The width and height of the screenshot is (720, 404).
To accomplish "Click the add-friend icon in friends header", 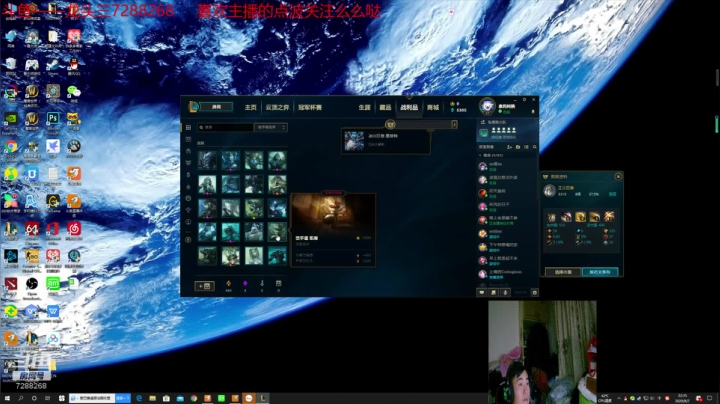I will (509, 147).
